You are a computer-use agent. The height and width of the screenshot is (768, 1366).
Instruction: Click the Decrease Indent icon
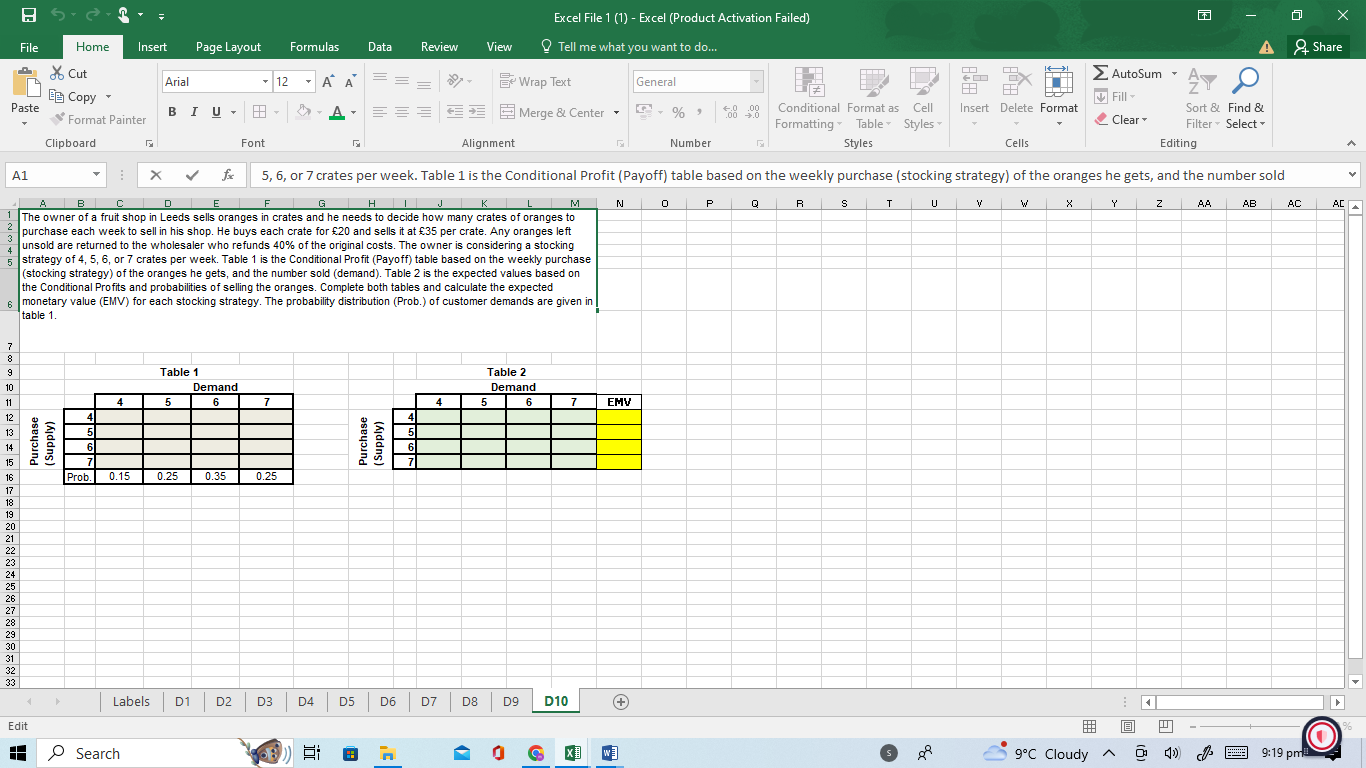pos(453,113)
